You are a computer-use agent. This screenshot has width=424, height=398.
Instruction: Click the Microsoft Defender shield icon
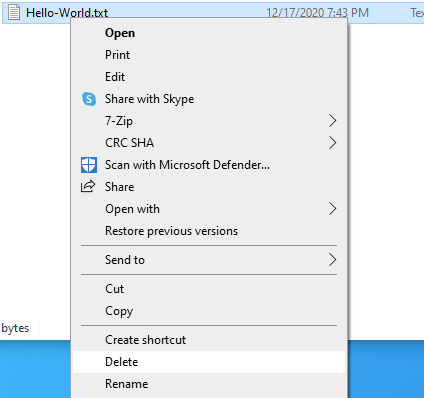pos(89,165)
